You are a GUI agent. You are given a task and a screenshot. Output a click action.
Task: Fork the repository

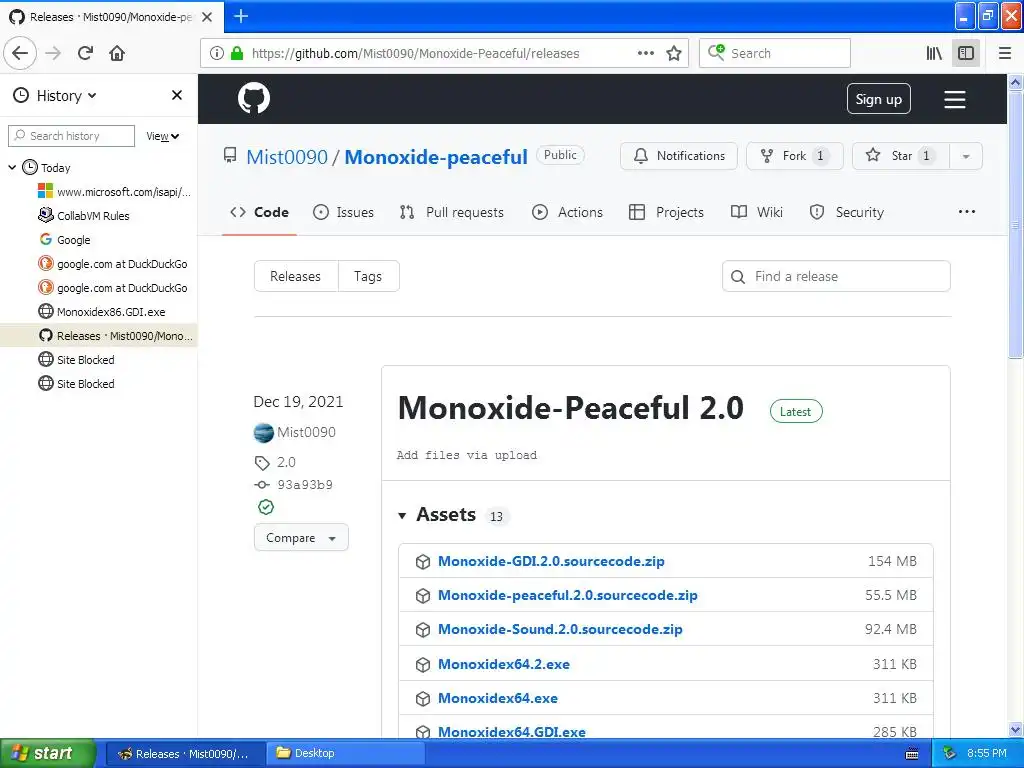(795, 155)
